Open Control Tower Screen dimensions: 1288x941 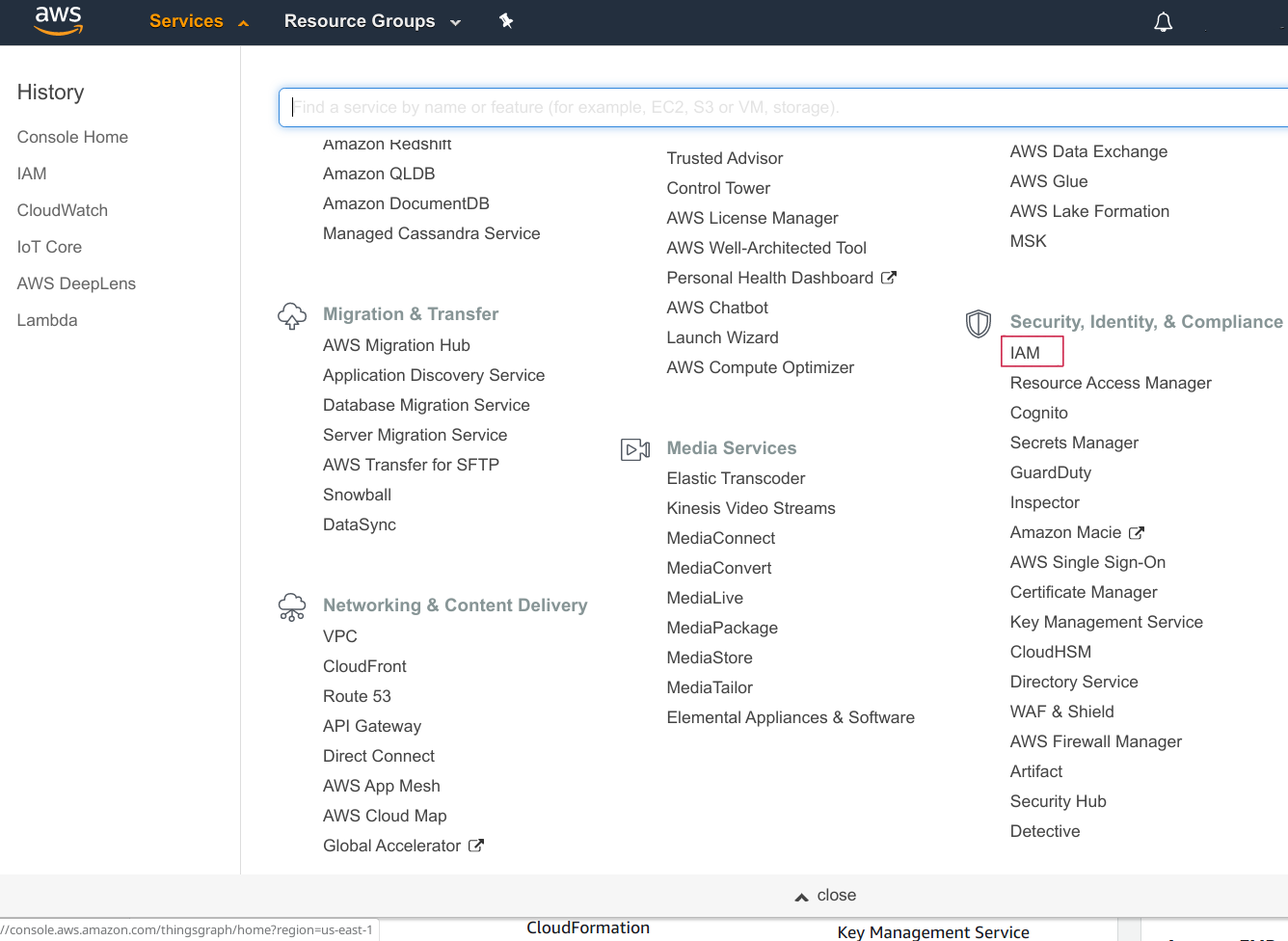[x=718, y=188]
